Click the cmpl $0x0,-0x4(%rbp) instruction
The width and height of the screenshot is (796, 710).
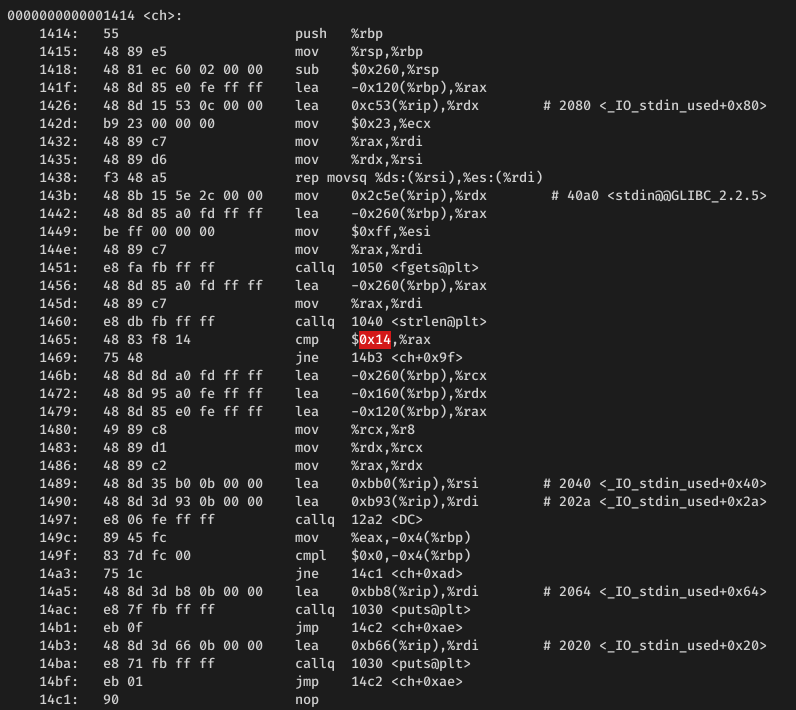383,556
